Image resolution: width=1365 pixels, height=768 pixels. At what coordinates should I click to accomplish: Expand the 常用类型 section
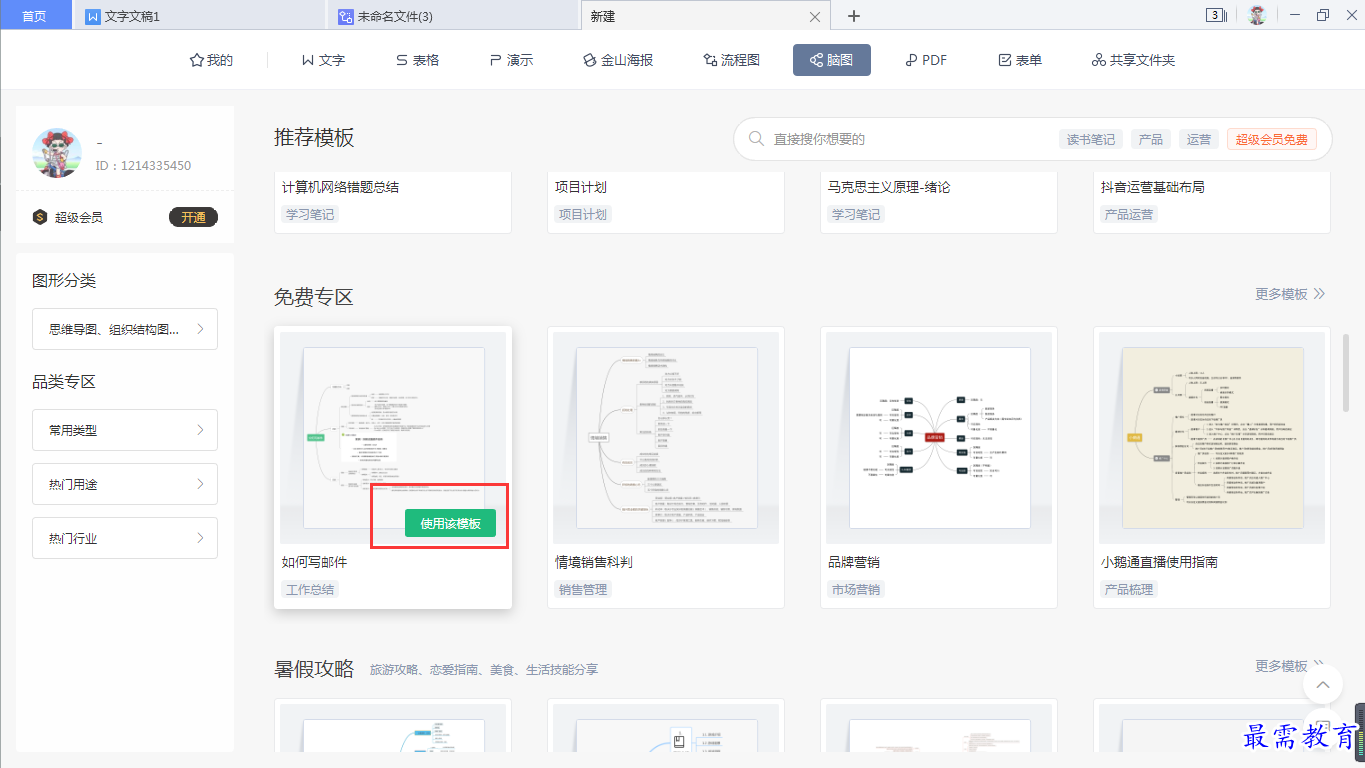pos(125,430)
